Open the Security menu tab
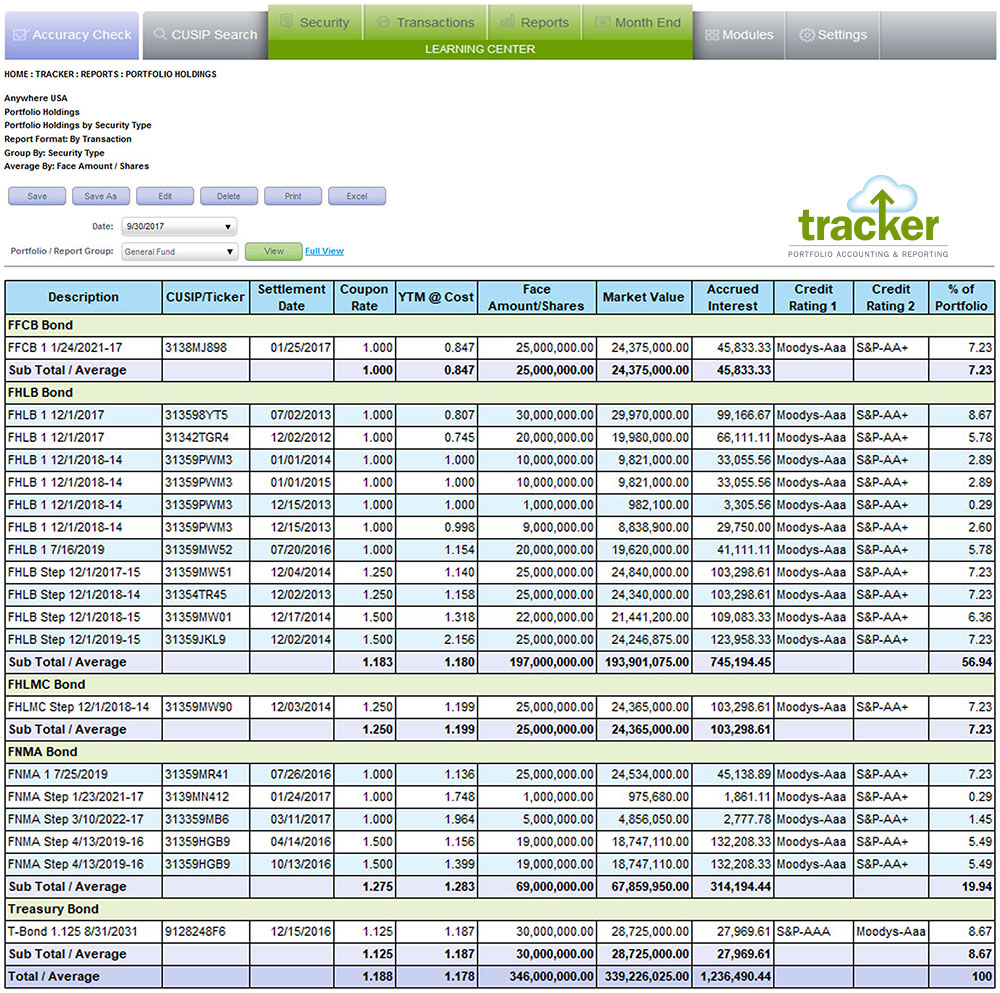This screenshot has width=1000, height=993. (x=287, y=22)
